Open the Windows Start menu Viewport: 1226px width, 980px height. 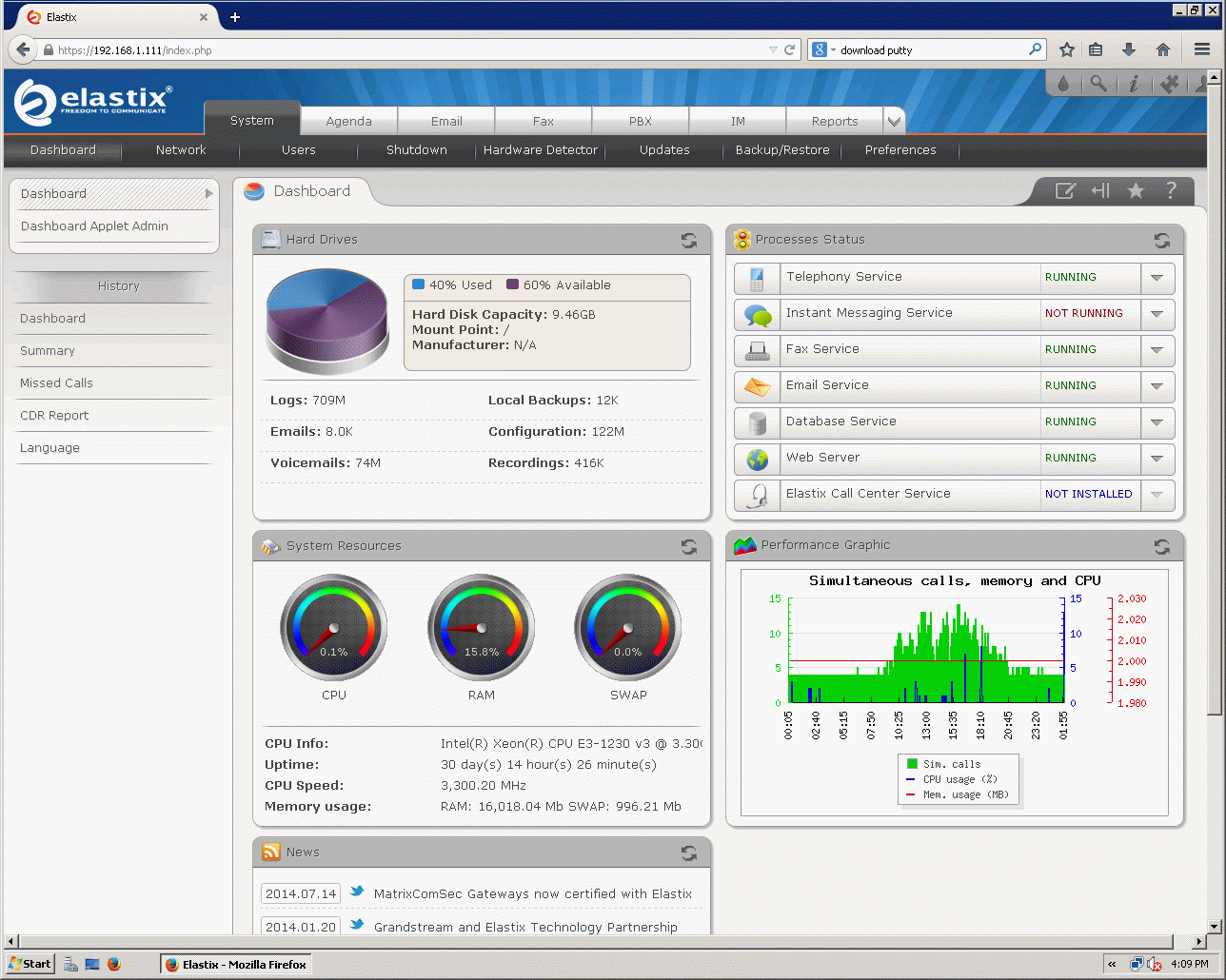(30, 964)
